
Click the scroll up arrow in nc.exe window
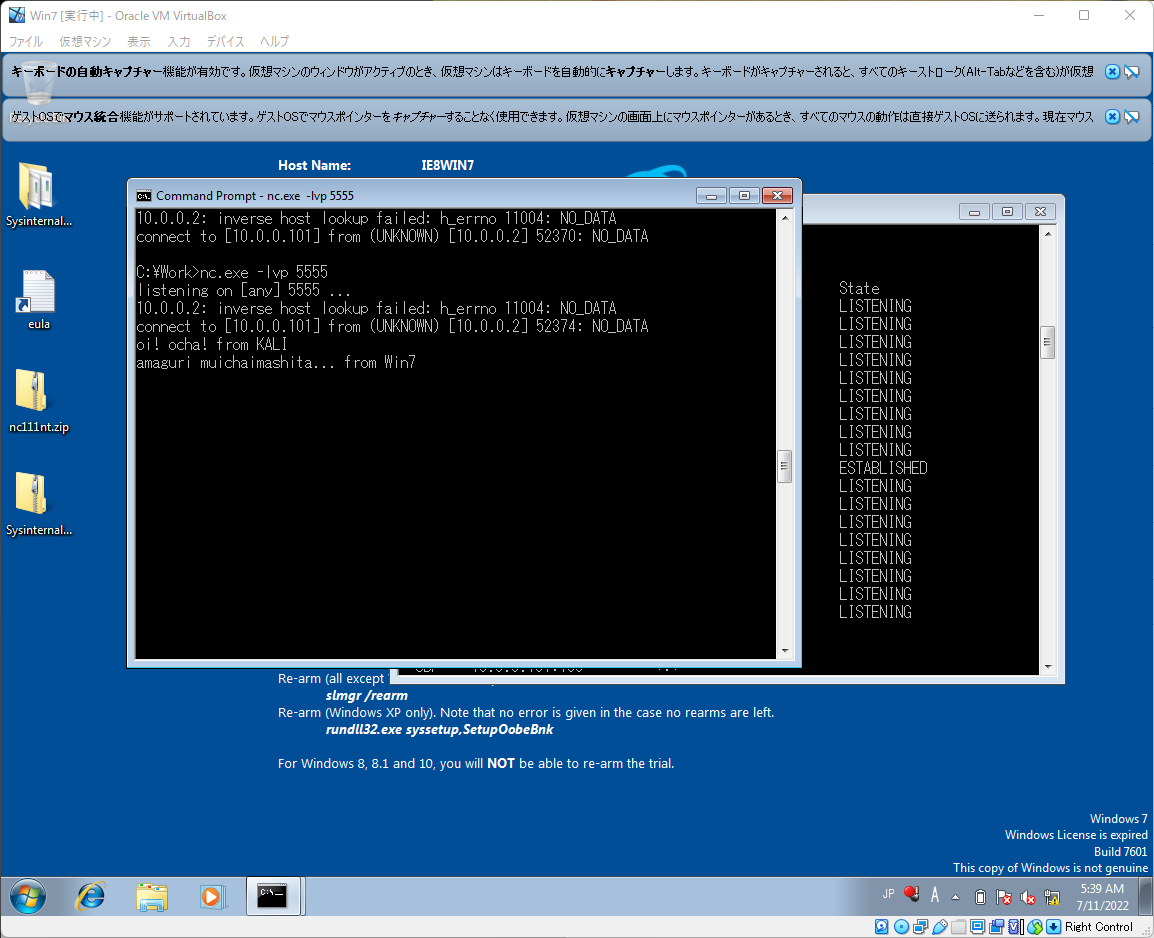coord(785,218)
